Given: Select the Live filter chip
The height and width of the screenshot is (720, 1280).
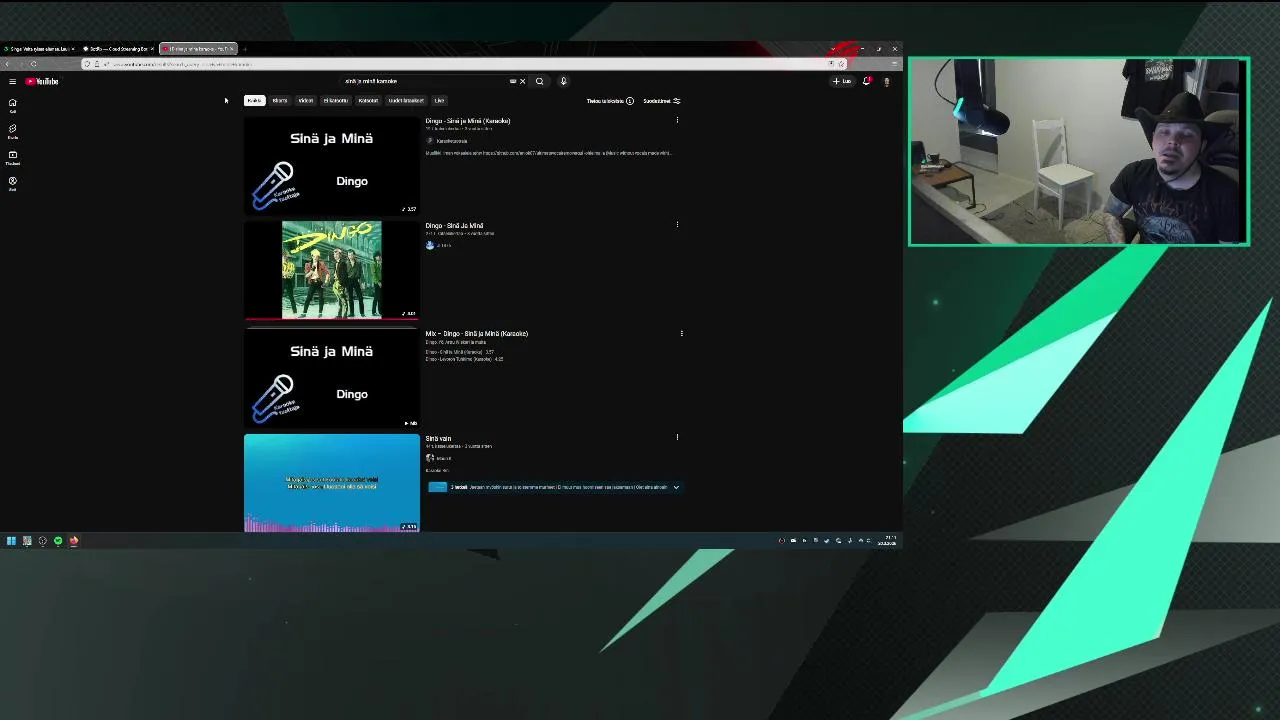Looking at the screenshot, I should pos(439,100).
